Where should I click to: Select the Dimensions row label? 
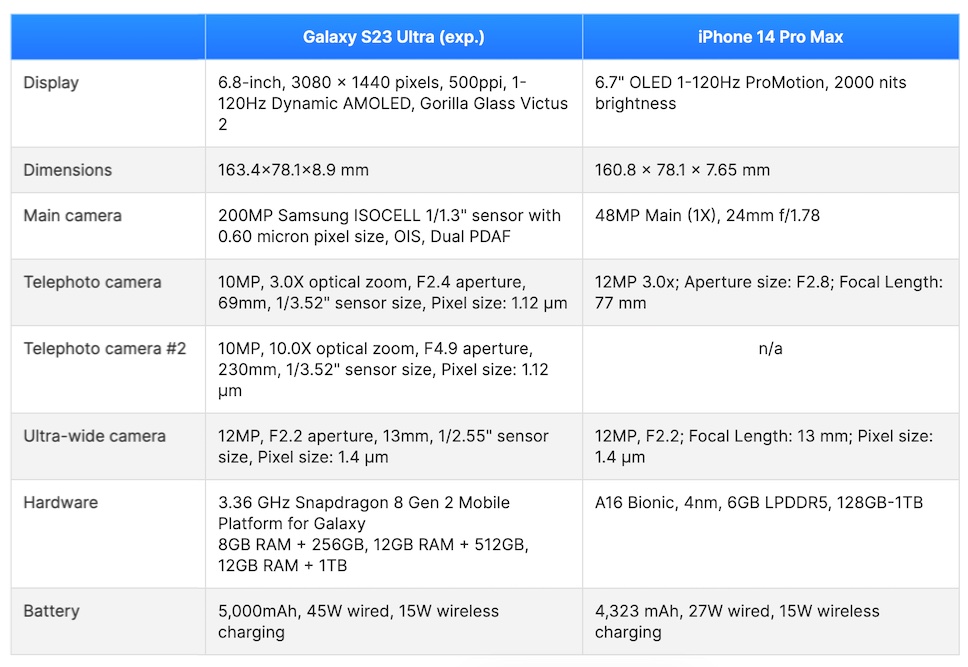pyautogui.click(x=68, y=170)
